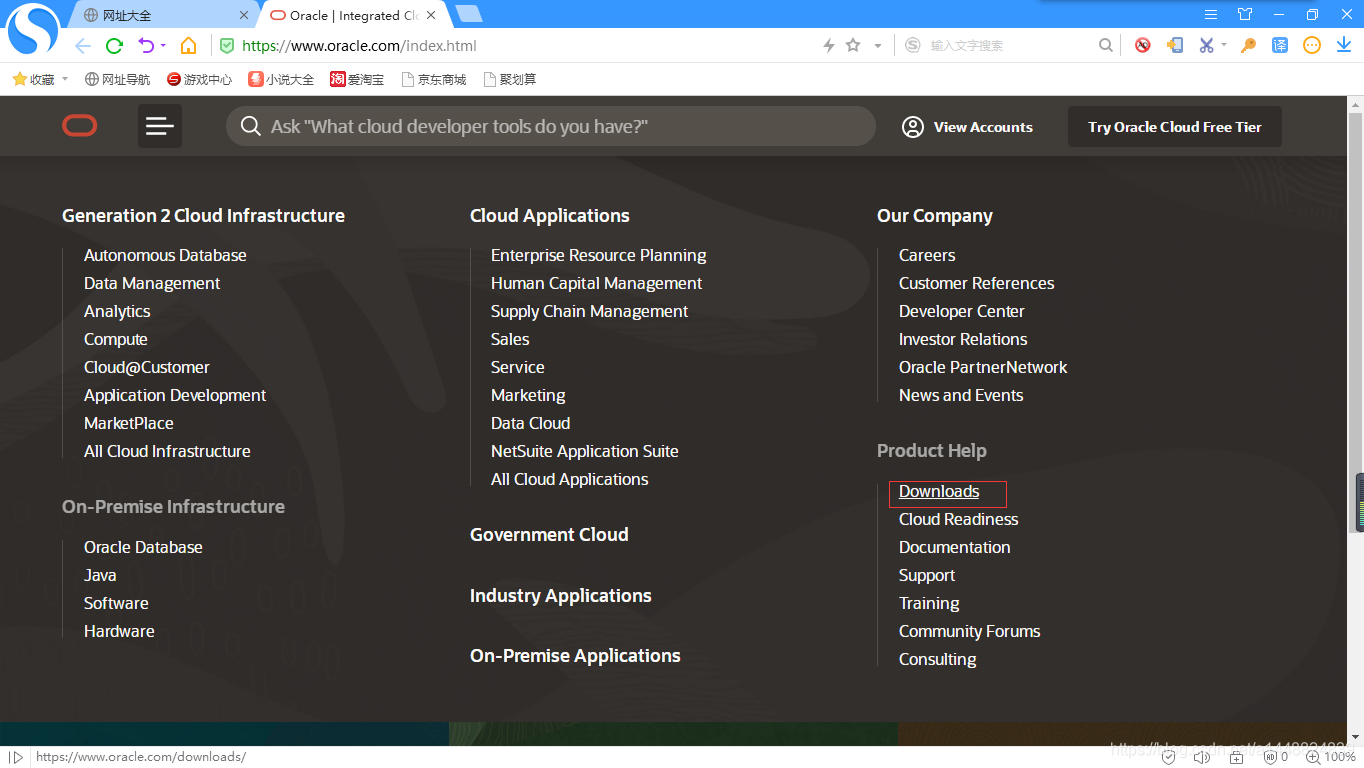Click the green shield site security icon
1364x768 pixels.
point(227,46)
